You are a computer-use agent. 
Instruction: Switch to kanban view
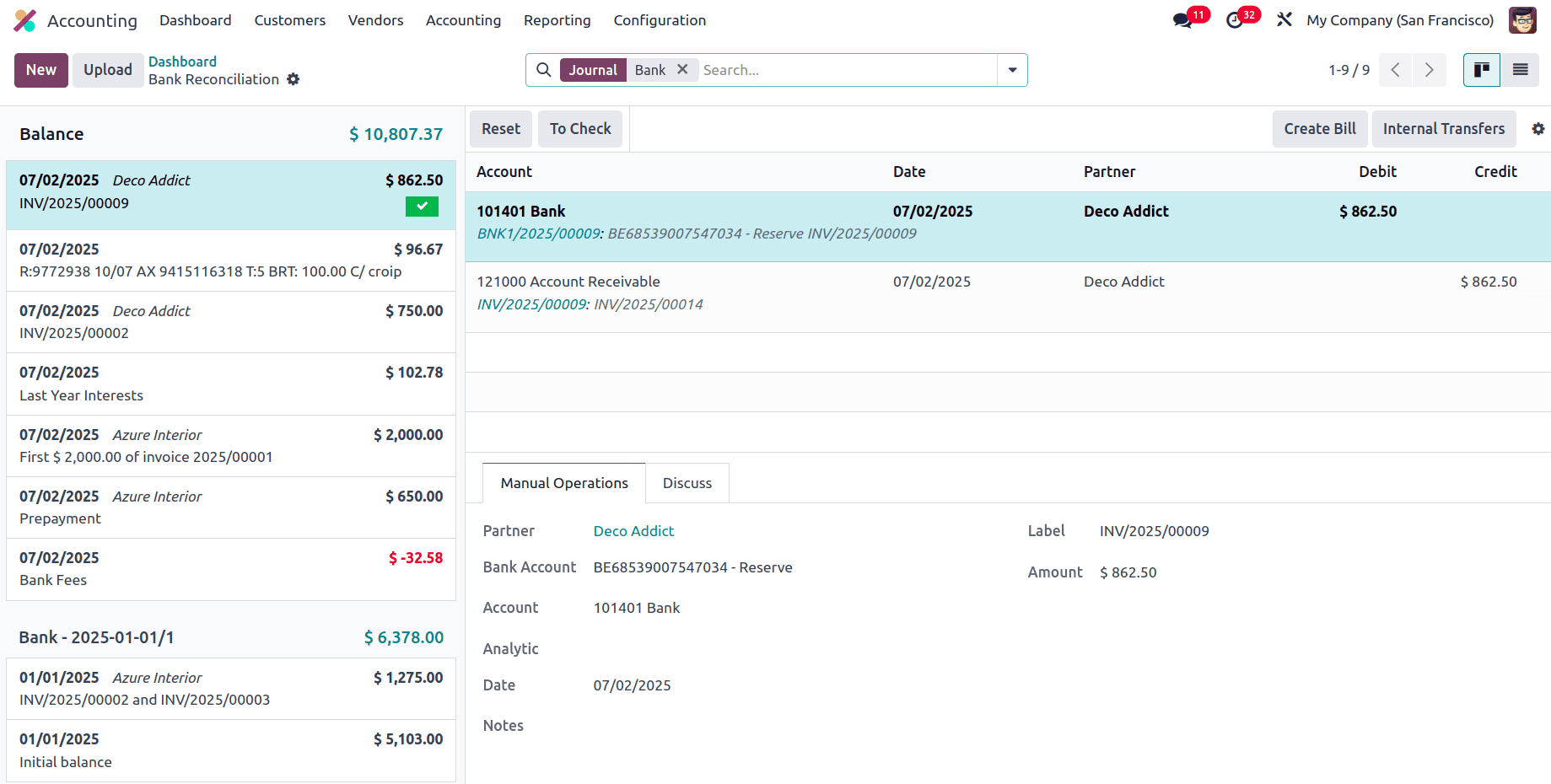pyautogui.click(x=1482, y=70)
